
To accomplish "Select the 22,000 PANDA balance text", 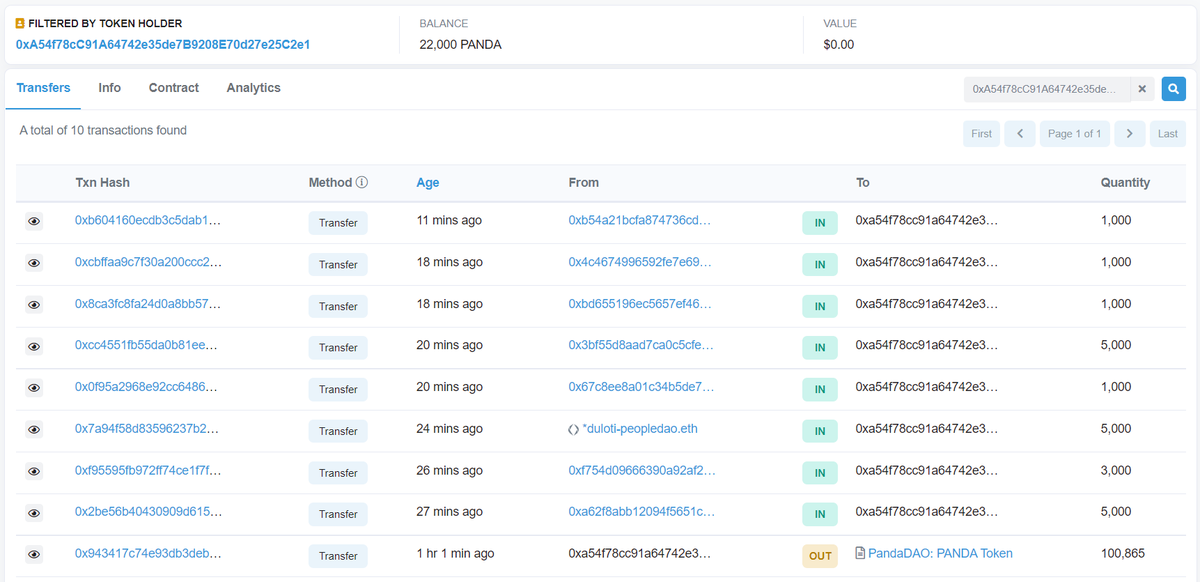I will pyautogui.click(x=460, y=44).
